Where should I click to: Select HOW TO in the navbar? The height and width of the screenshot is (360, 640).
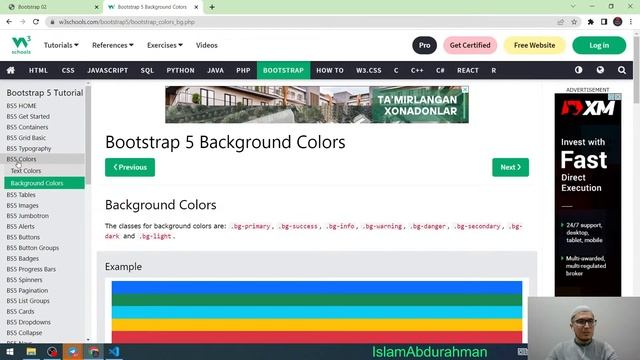330,70
